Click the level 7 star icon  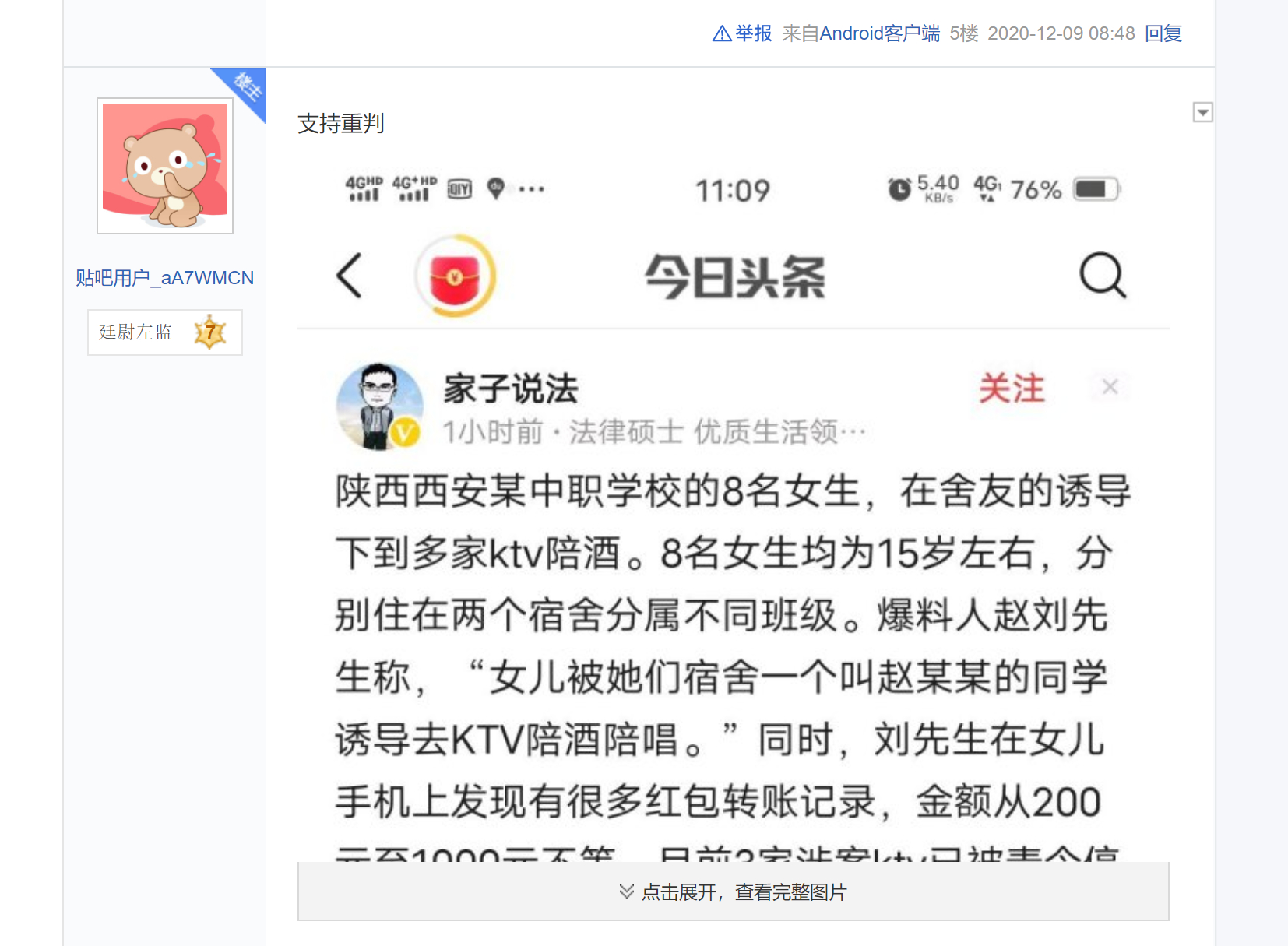(x=210, y=332)
